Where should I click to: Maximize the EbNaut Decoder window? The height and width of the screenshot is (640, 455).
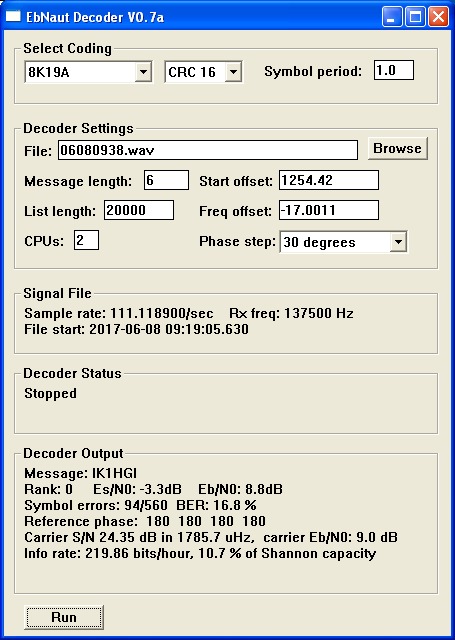(x=415, y=17)
